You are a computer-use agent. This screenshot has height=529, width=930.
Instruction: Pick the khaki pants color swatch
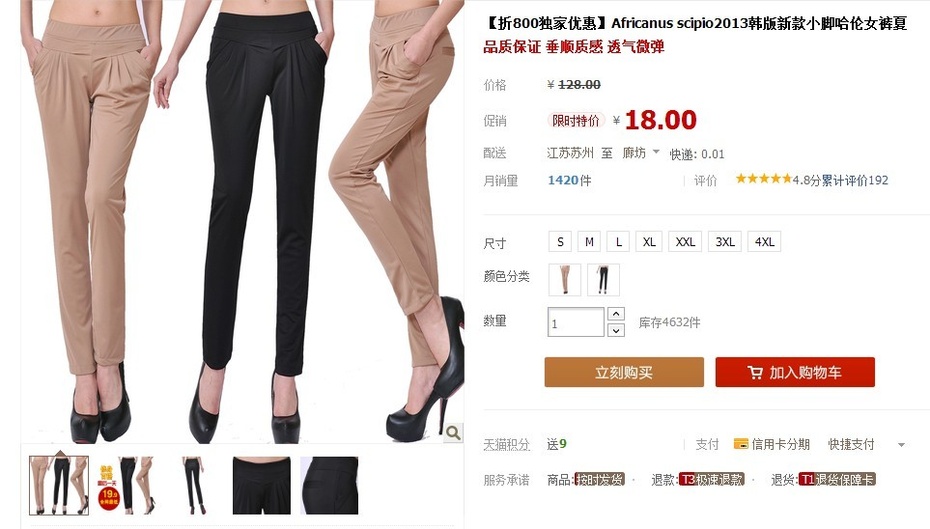565,279
